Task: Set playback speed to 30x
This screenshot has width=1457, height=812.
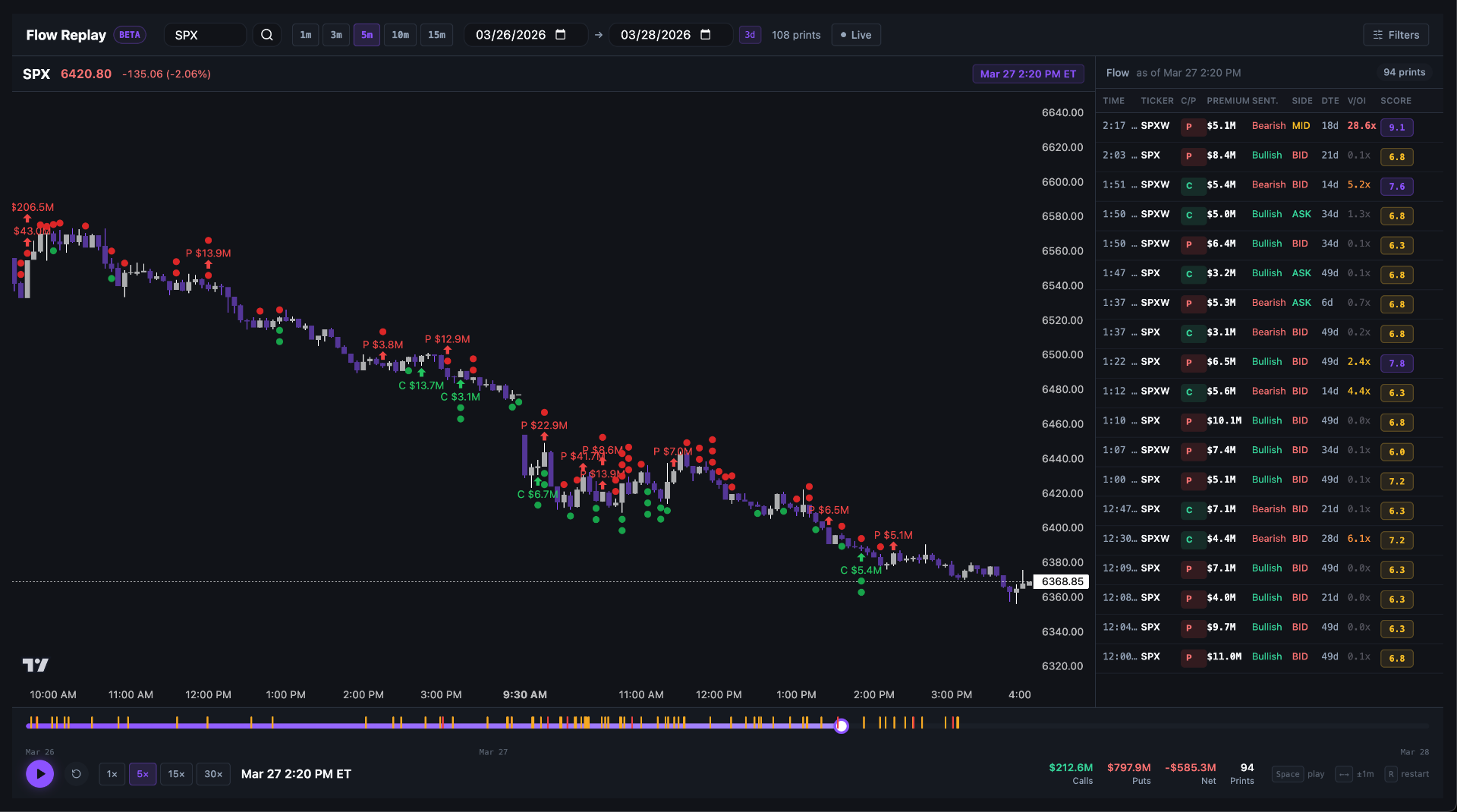Action: [213, 774]
